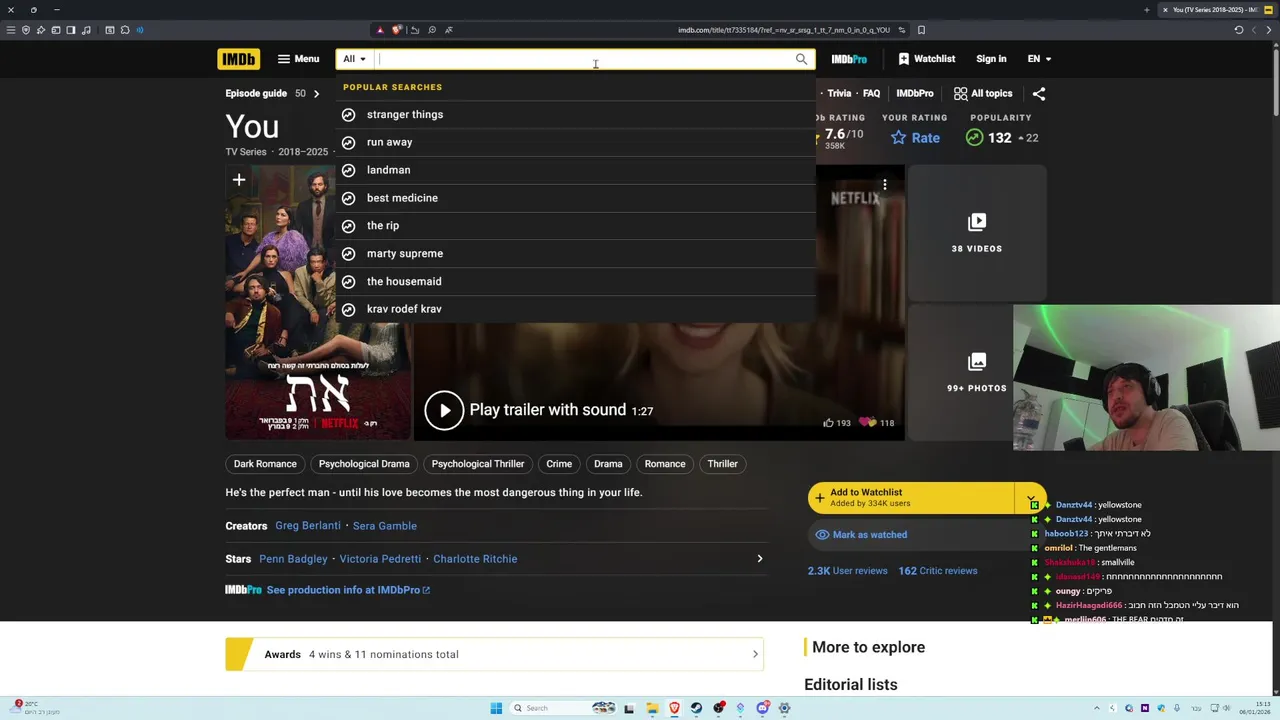
Task: Open the Watchlist from the header
Action: tap(926, 59)
